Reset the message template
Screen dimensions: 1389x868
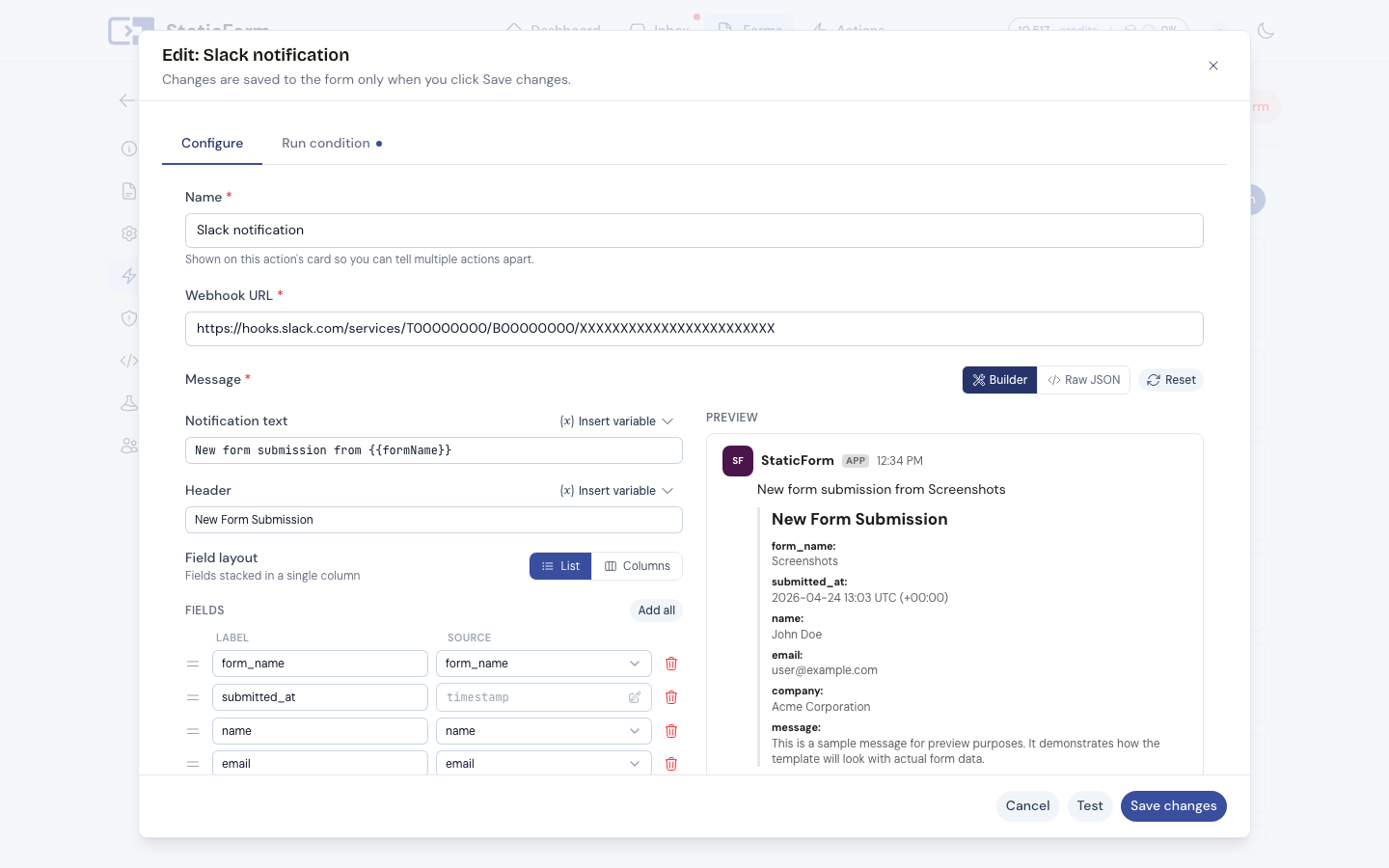click(x=1171, y=380)
